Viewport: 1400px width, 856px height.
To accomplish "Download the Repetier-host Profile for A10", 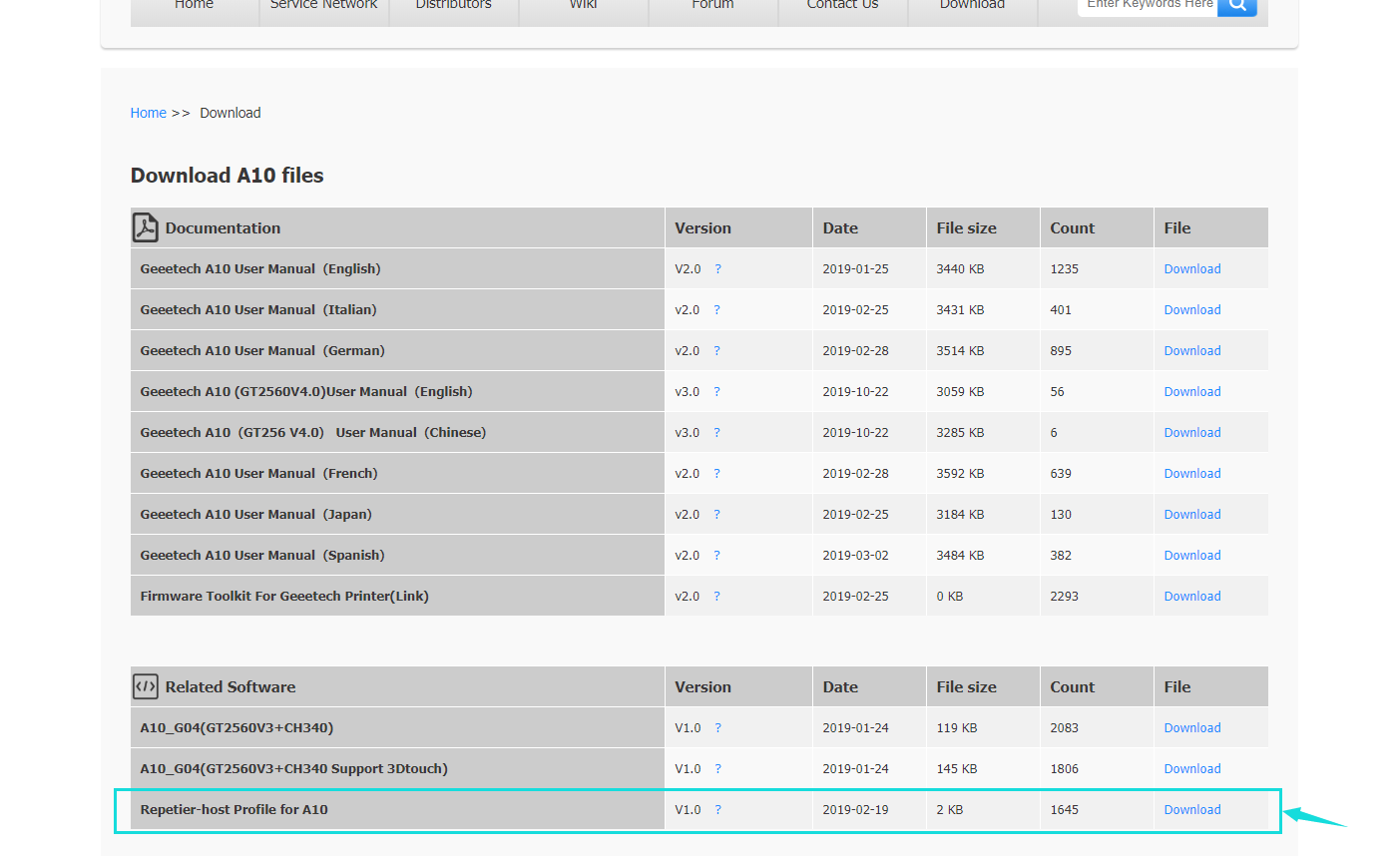I will pos(1192,810).
